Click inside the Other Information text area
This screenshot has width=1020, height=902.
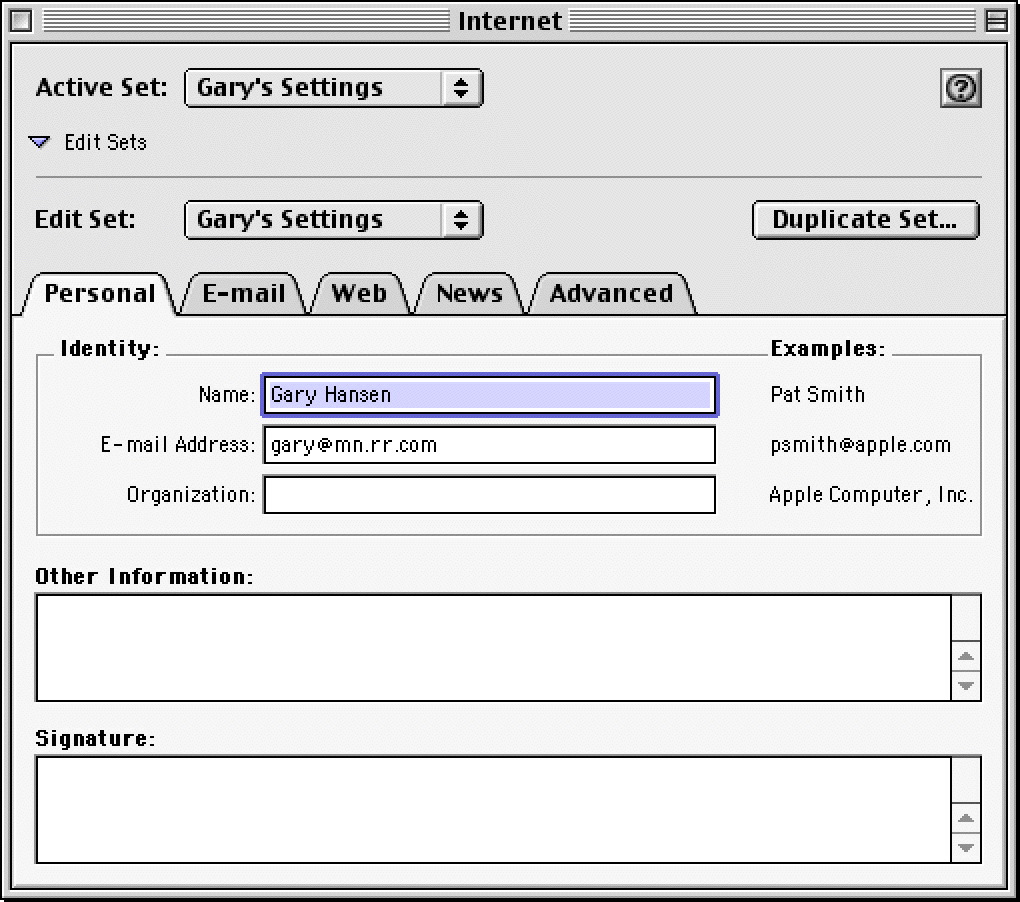[494, 648]
